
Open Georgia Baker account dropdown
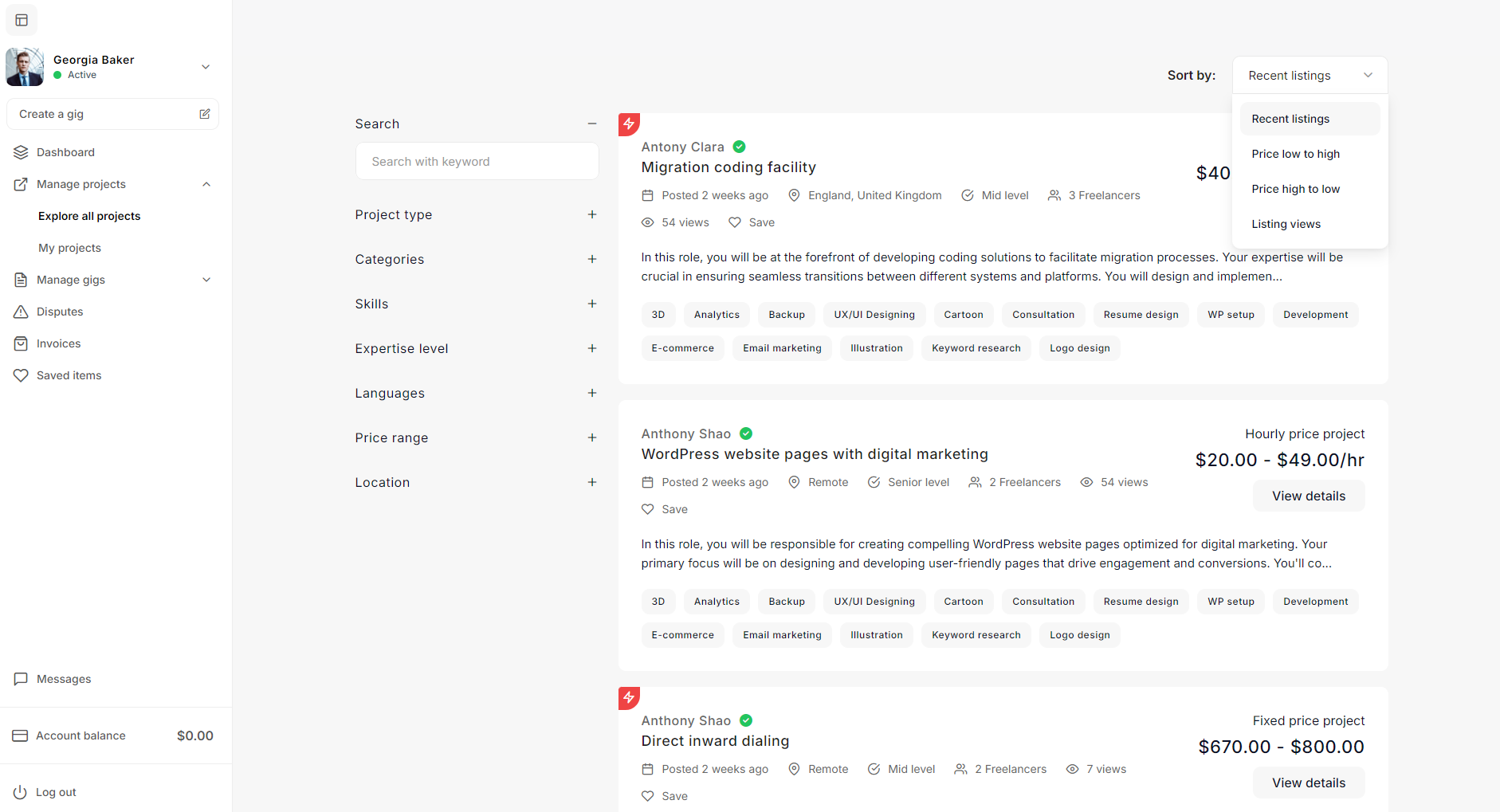coord(206,67)
